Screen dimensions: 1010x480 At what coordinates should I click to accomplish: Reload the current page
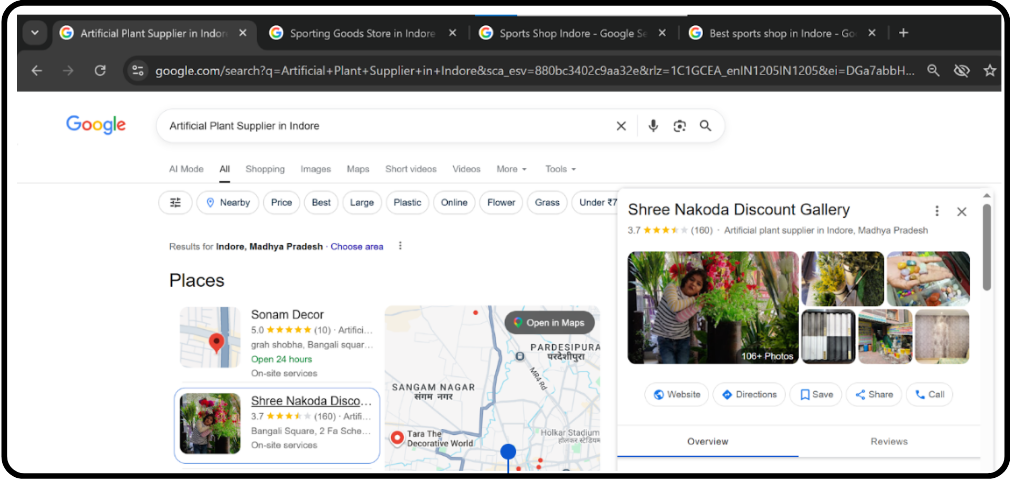pyautogui.click(x=100, y=71)
